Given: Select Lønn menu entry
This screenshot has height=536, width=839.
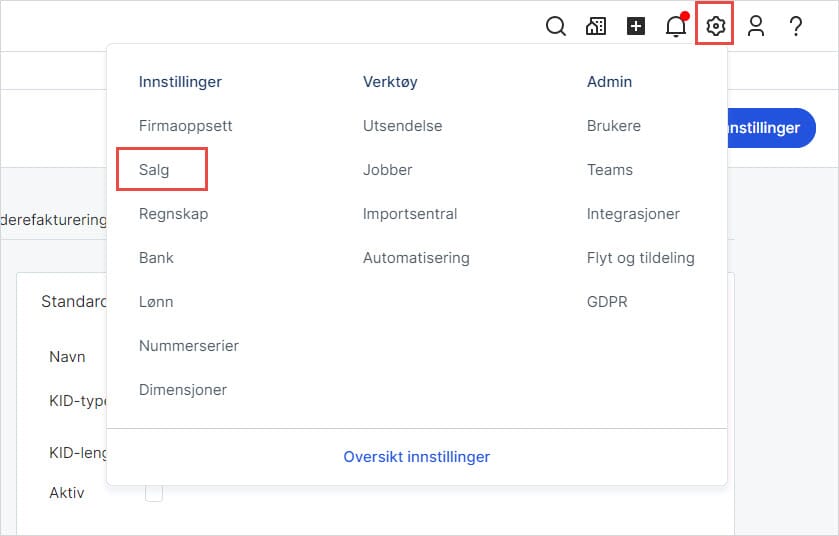Looking at the screenshot, I should [x=156, y=302].
